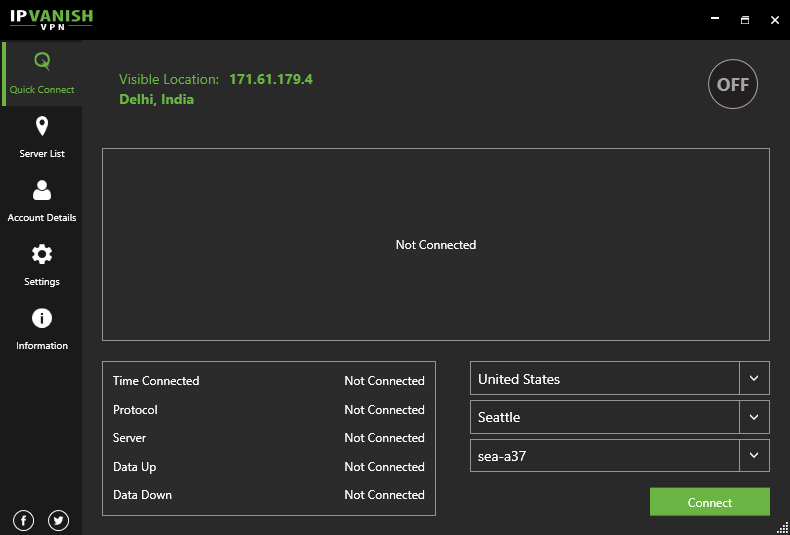Open the Facebook social icon
The width and height of the screenshot is (790, 535).
pos(24,520)
